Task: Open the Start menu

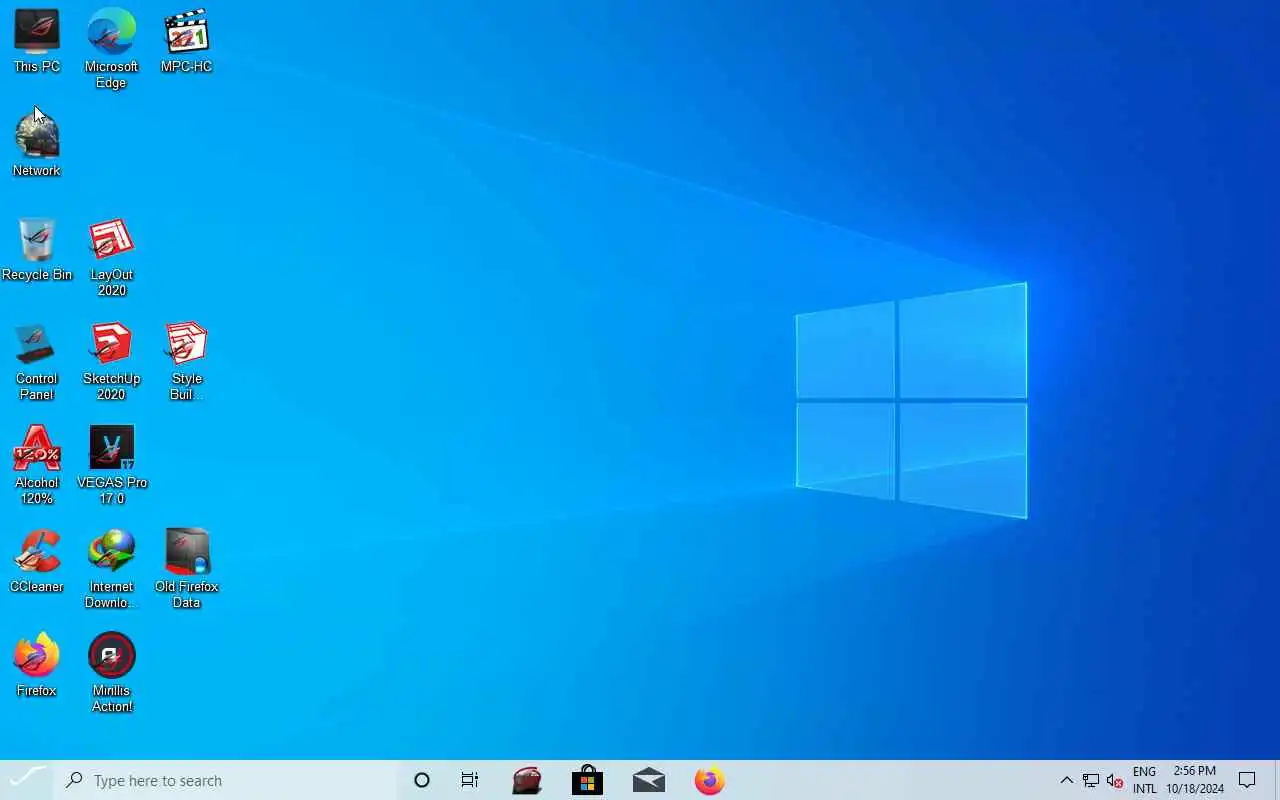Action: 27,780
